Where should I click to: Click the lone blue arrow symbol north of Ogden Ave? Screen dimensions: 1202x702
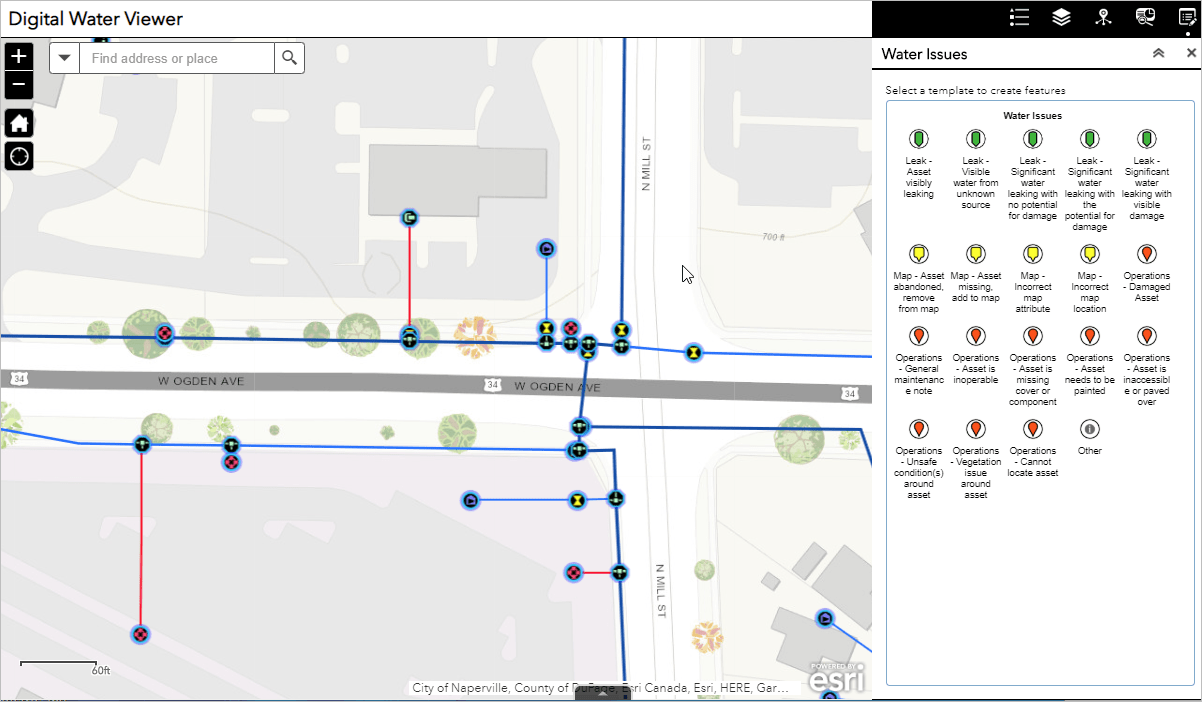(546, 248)
